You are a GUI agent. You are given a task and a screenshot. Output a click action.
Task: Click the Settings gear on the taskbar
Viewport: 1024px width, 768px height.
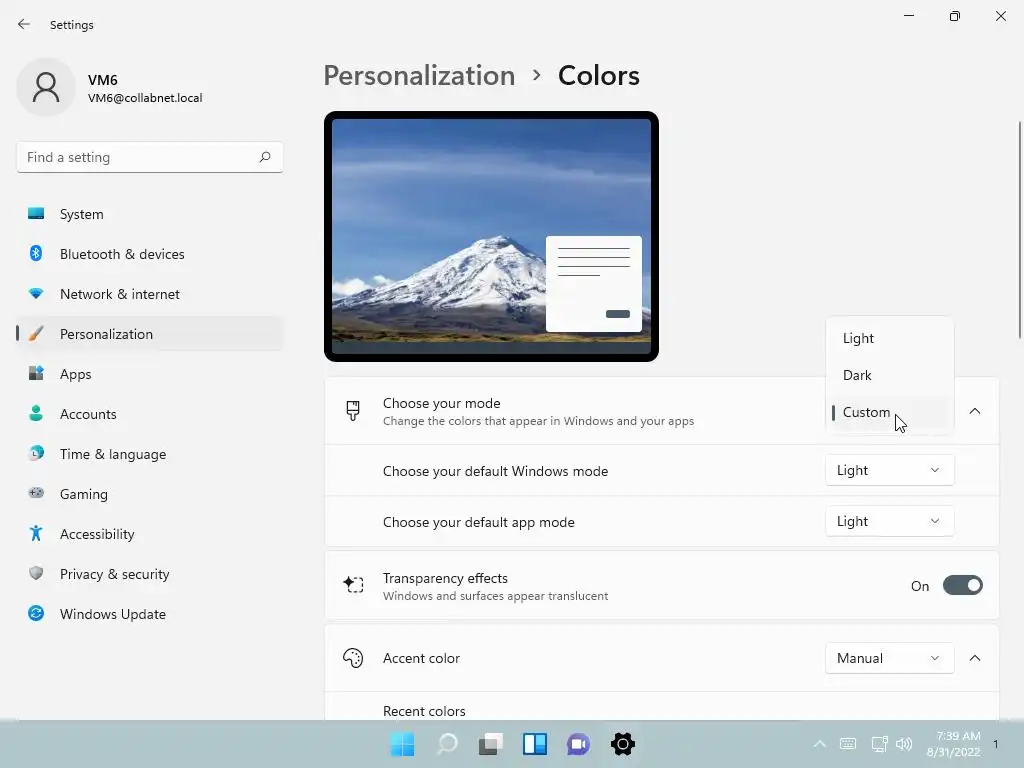622,744
